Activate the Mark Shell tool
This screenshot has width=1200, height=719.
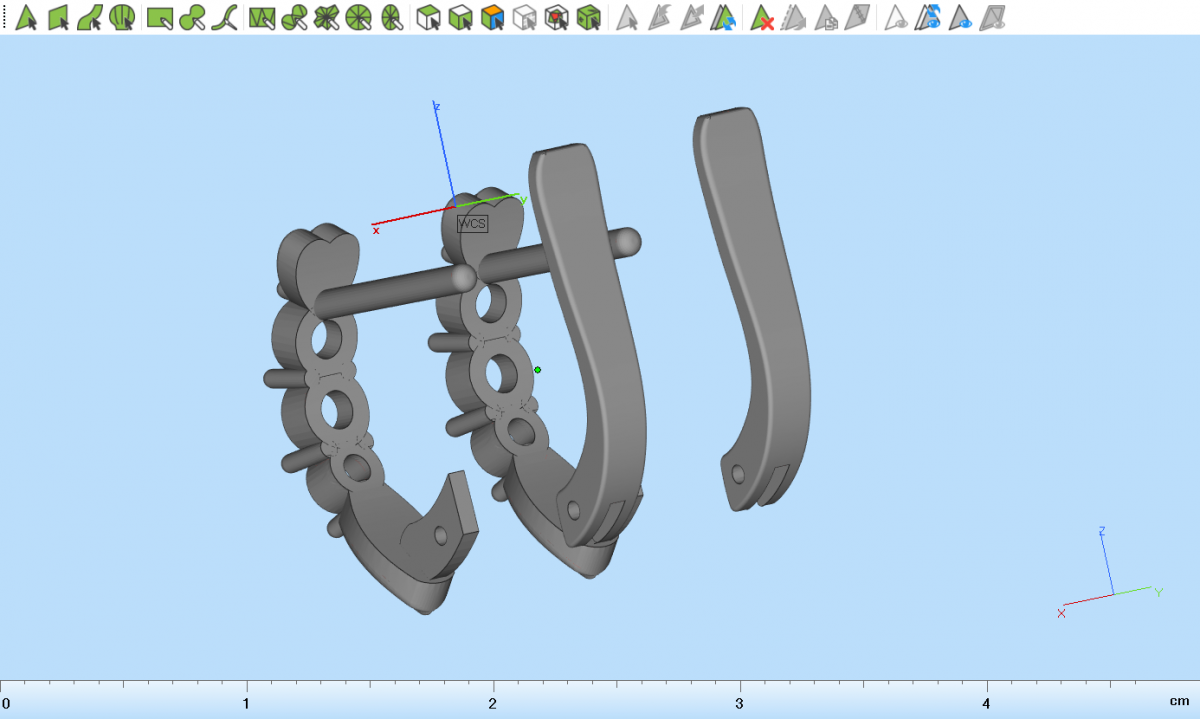pos(122,17)
